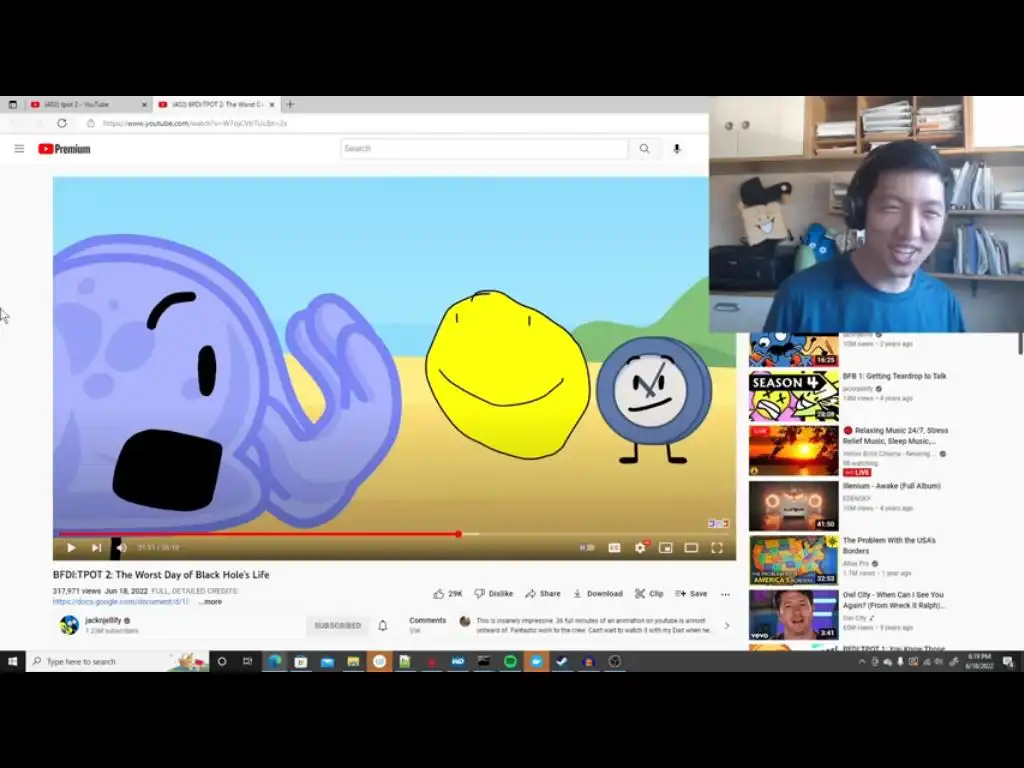1024x768 pixels.
Task: Switch to miniplayer mode
Action: point(665,548)
